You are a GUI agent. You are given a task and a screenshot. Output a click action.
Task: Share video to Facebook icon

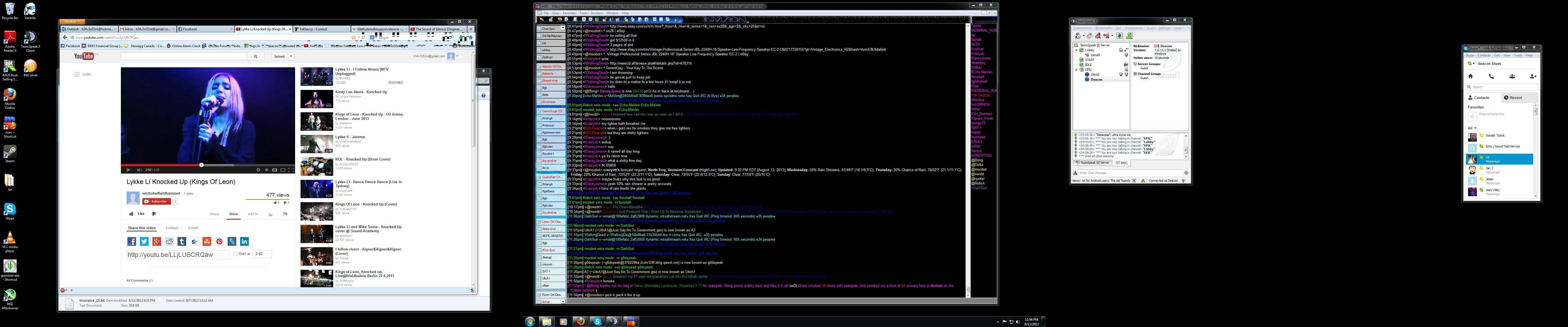[x=131, y=242]
